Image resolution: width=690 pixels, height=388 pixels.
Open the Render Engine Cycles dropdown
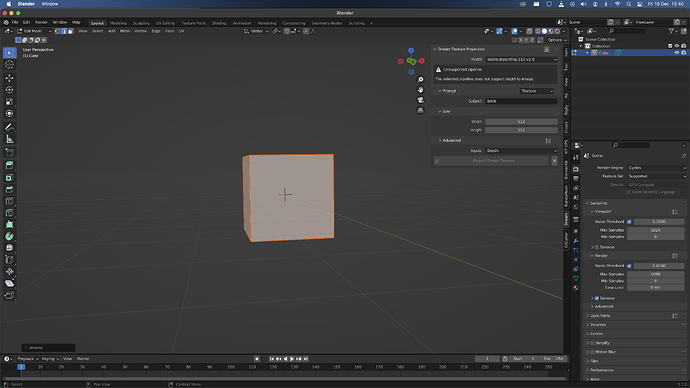pos(657,168)
